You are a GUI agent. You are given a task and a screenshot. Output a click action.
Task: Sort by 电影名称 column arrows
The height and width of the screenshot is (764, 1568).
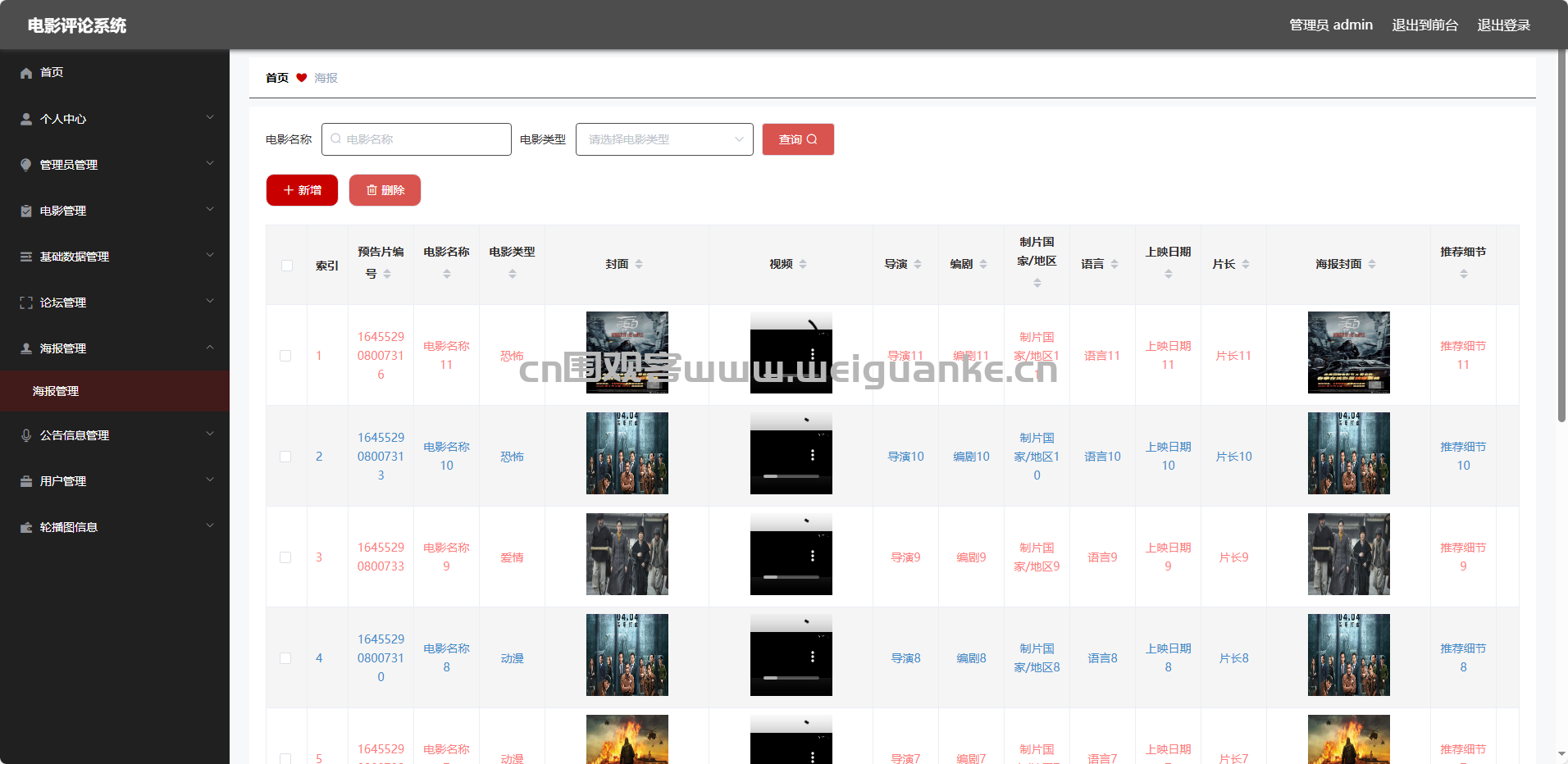(447, 274)
